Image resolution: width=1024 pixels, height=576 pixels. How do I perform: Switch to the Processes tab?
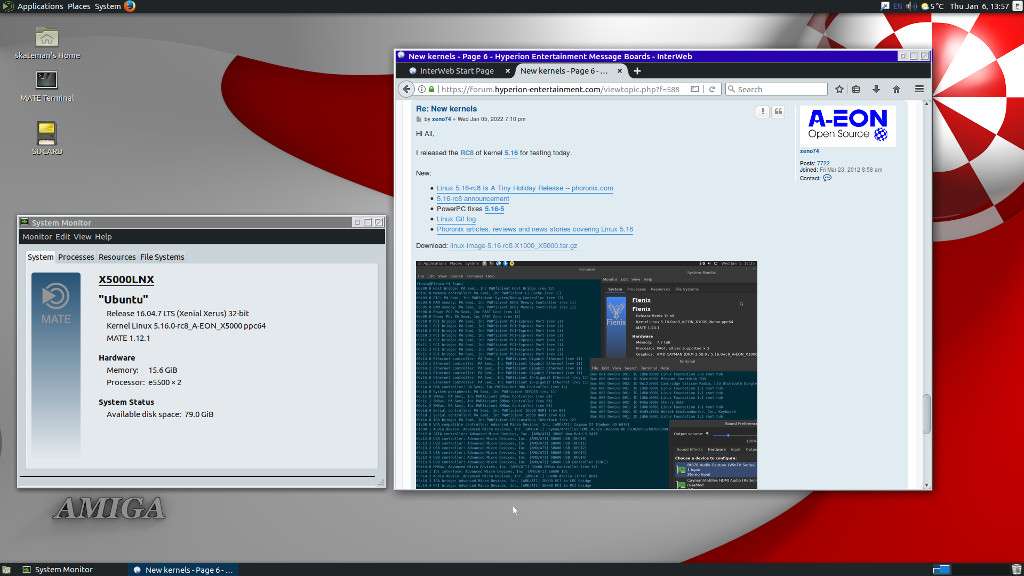(x=76, y=257)
